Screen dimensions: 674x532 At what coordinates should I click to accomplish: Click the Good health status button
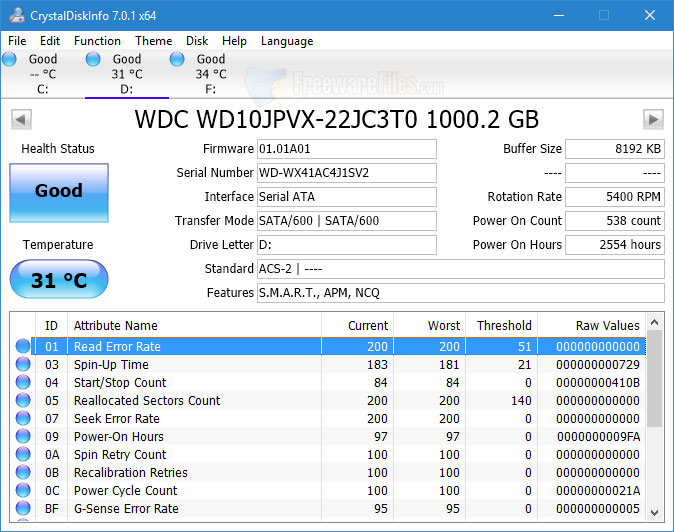point(59,193)
